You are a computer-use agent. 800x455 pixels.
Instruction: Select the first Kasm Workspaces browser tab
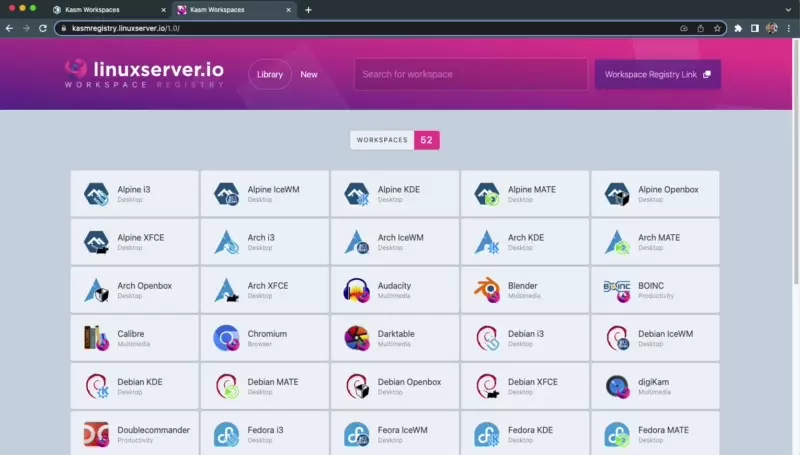tap(105, 9)
